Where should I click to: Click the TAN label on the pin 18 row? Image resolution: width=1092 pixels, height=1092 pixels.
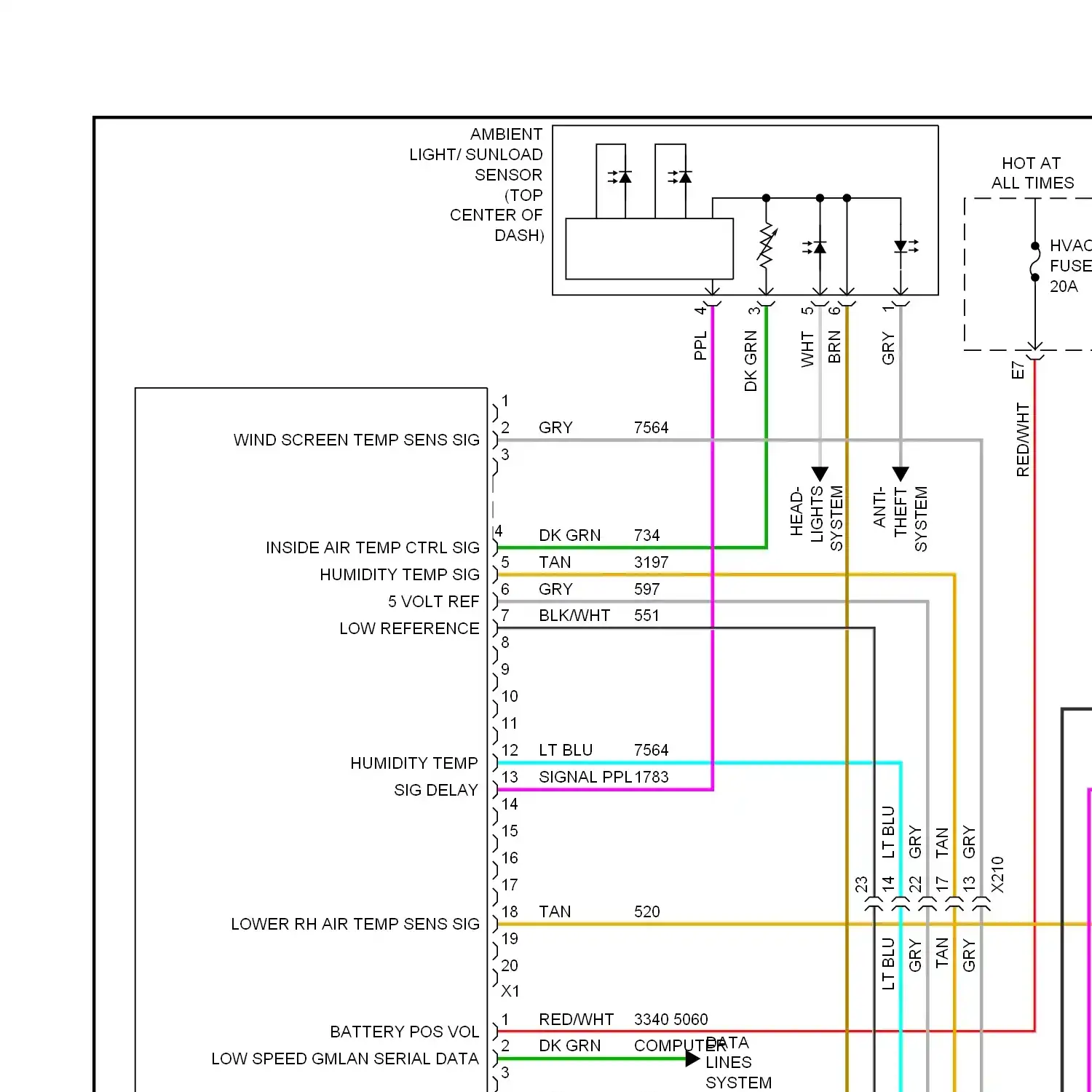[555, 911]
